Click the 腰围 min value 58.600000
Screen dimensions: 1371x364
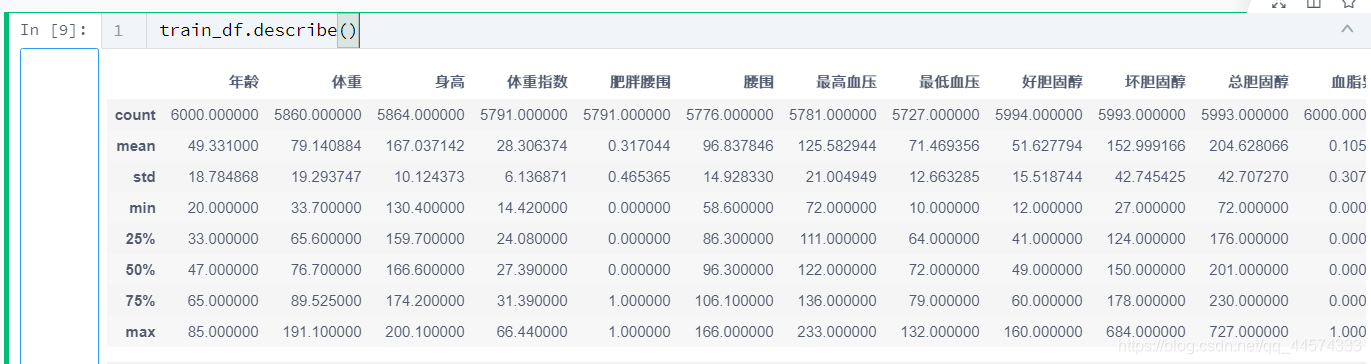tap(738, 208)
